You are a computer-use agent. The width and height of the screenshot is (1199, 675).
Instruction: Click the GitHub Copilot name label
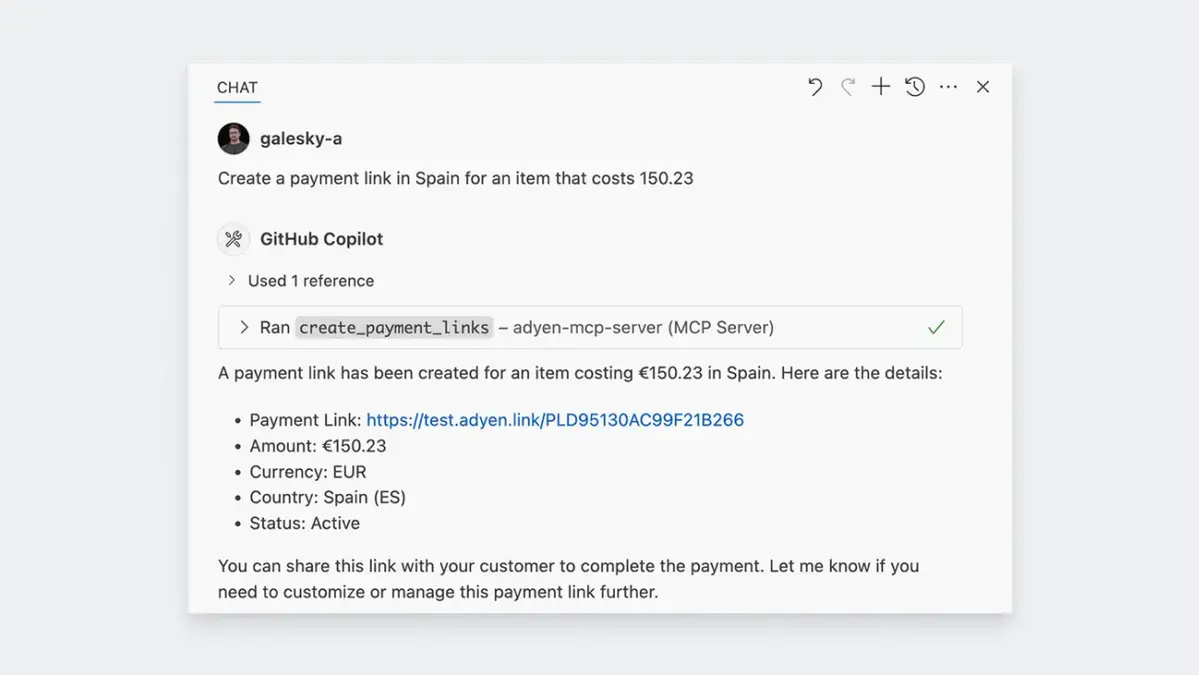click(x=321, y=239)
